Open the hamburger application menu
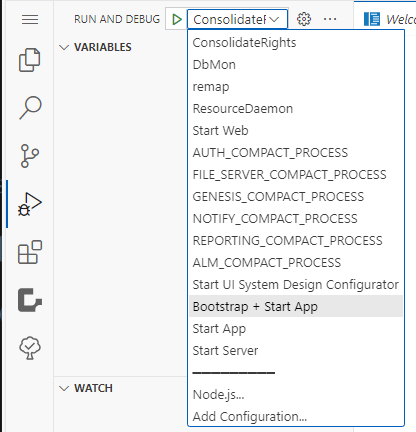This screenshot has height=432, width=416. 30,19
